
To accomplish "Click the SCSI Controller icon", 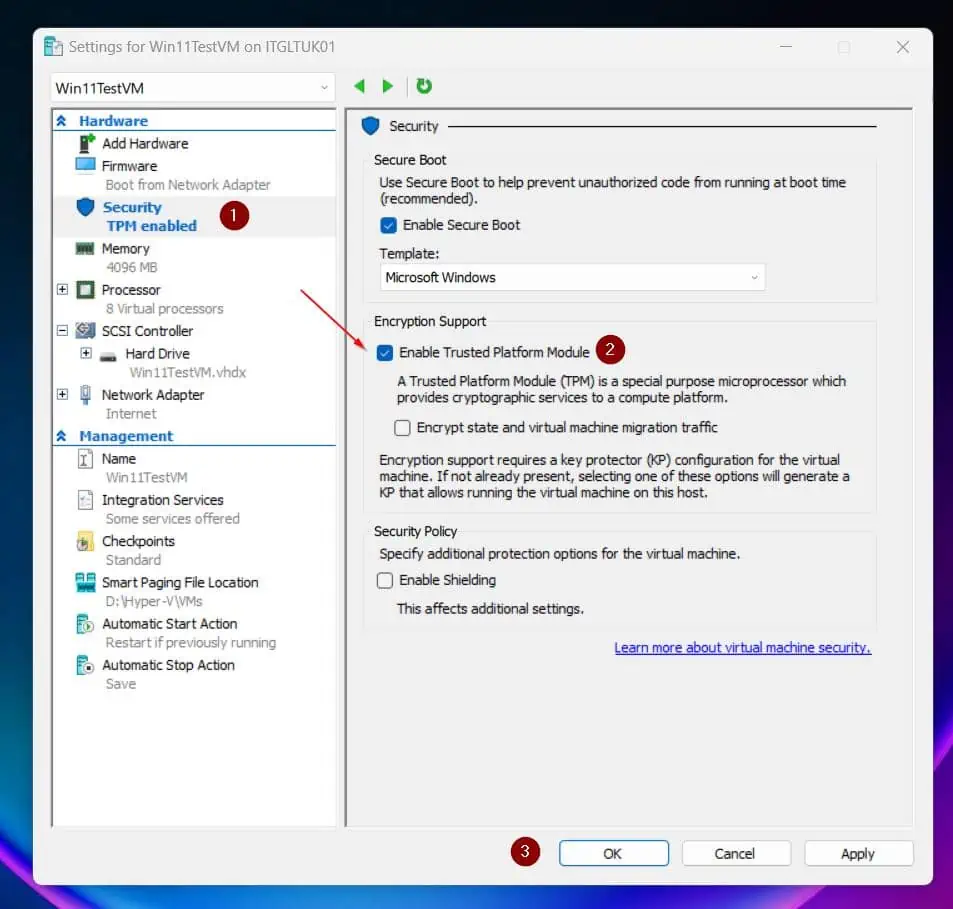I will coord(86,331).
